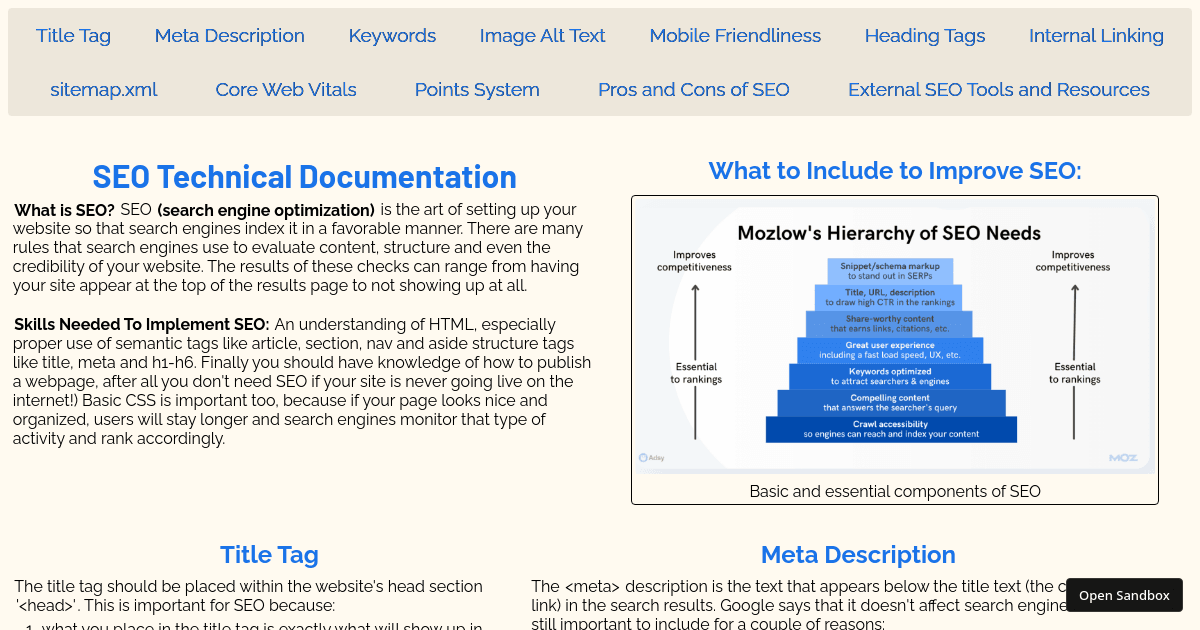The width and height of the screenshot is (1200, 630).
Task: Open the Title Tag navigation link
Action: [73, 35]
